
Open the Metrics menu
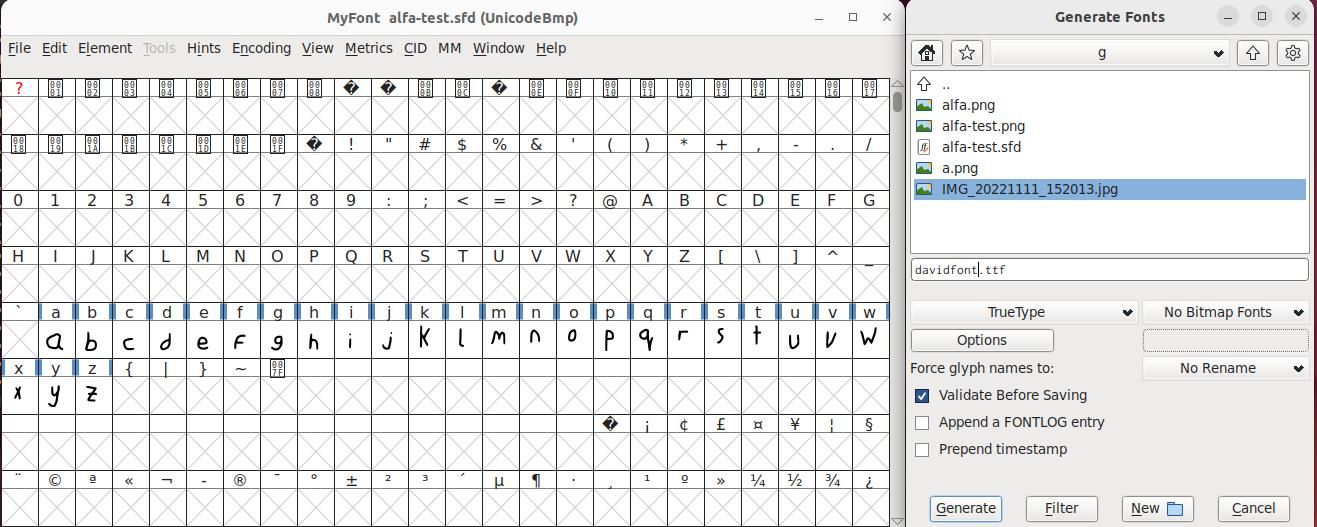click(368, 48)
